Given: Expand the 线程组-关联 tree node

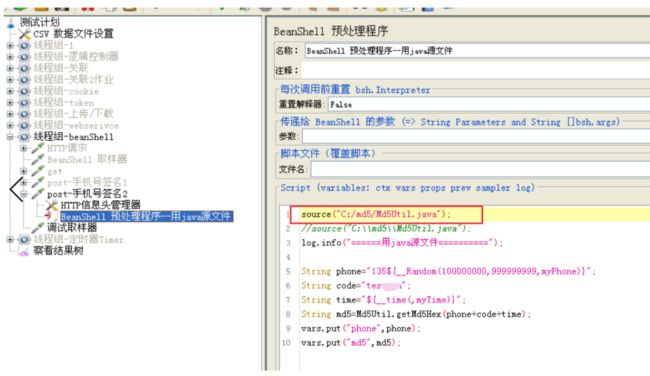Looking at the screenshot, I should click(x=10, y=68).
